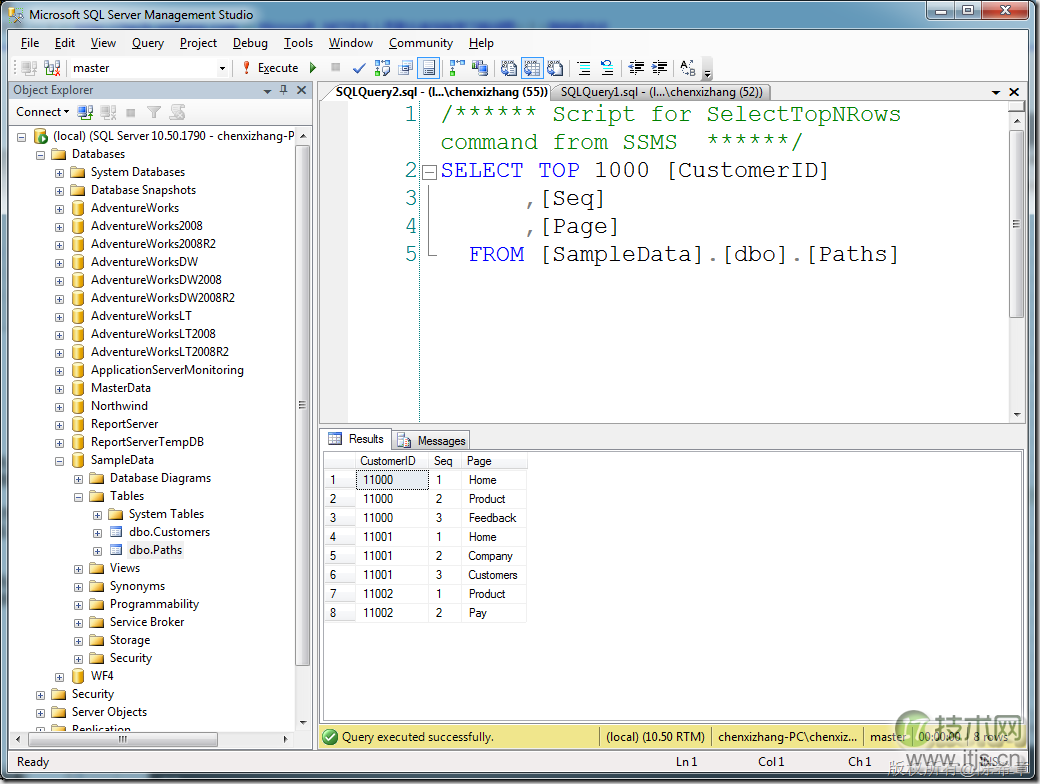Select the 'Feedback' cell in results

(x=492, y=518)
